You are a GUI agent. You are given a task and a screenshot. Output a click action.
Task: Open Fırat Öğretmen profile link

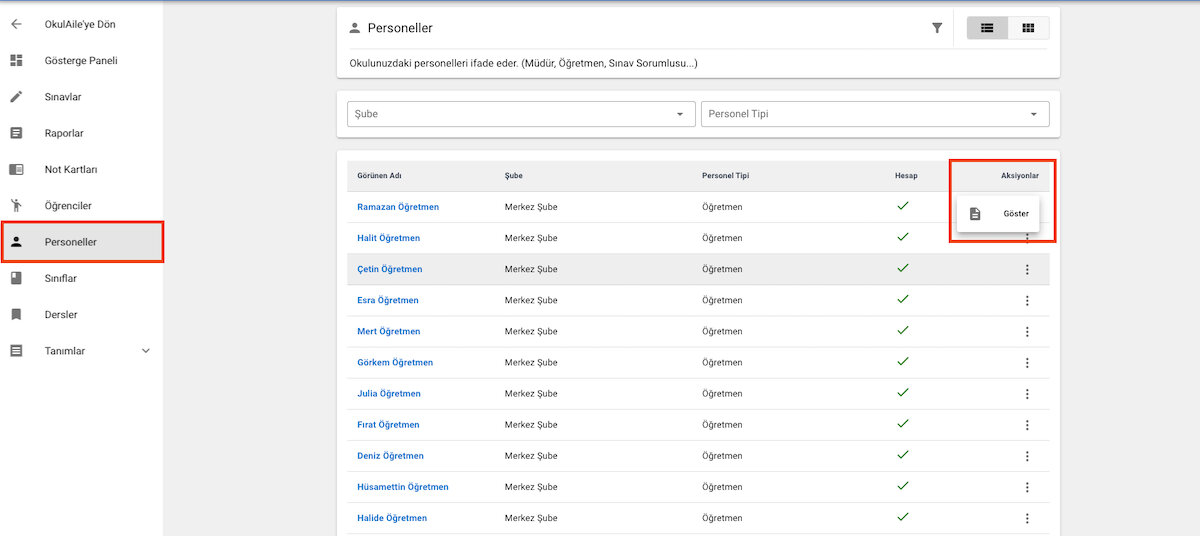388,425
